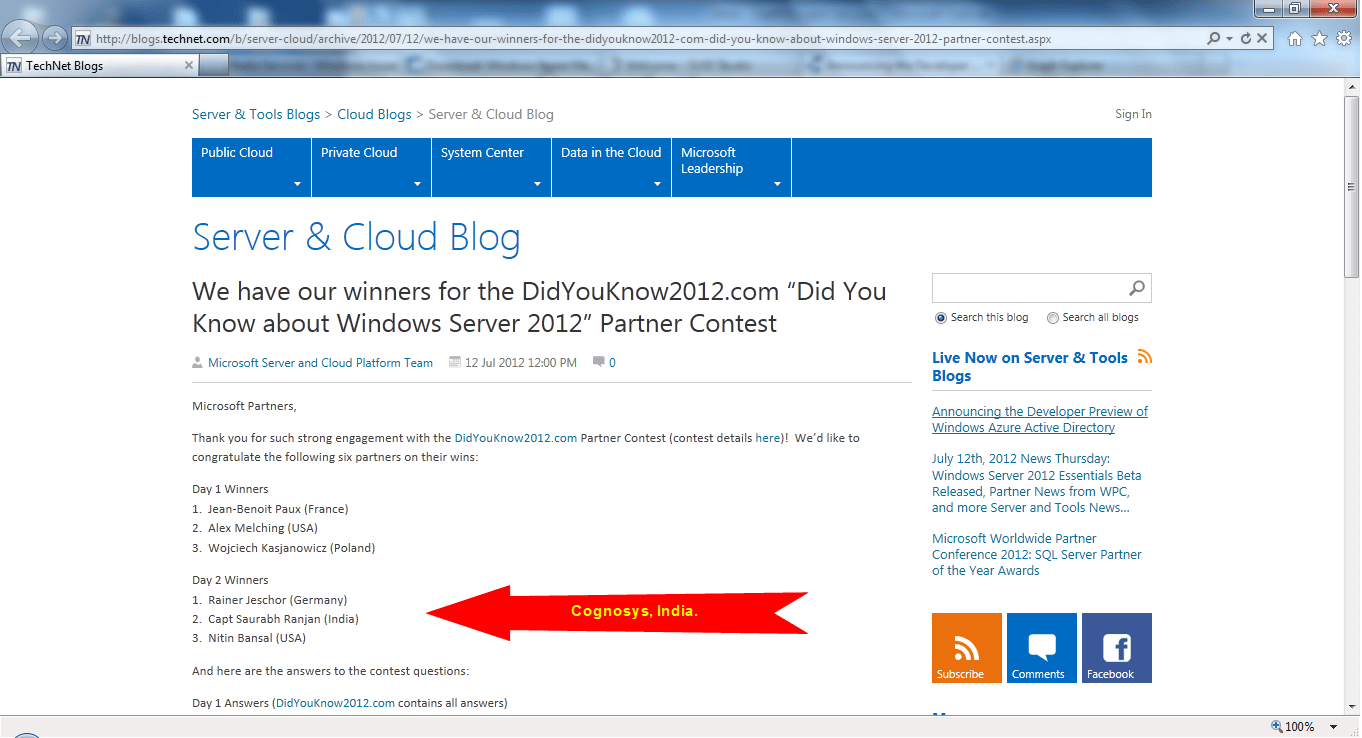Open the Comments tile
1362x738 pixels.
1041,647
